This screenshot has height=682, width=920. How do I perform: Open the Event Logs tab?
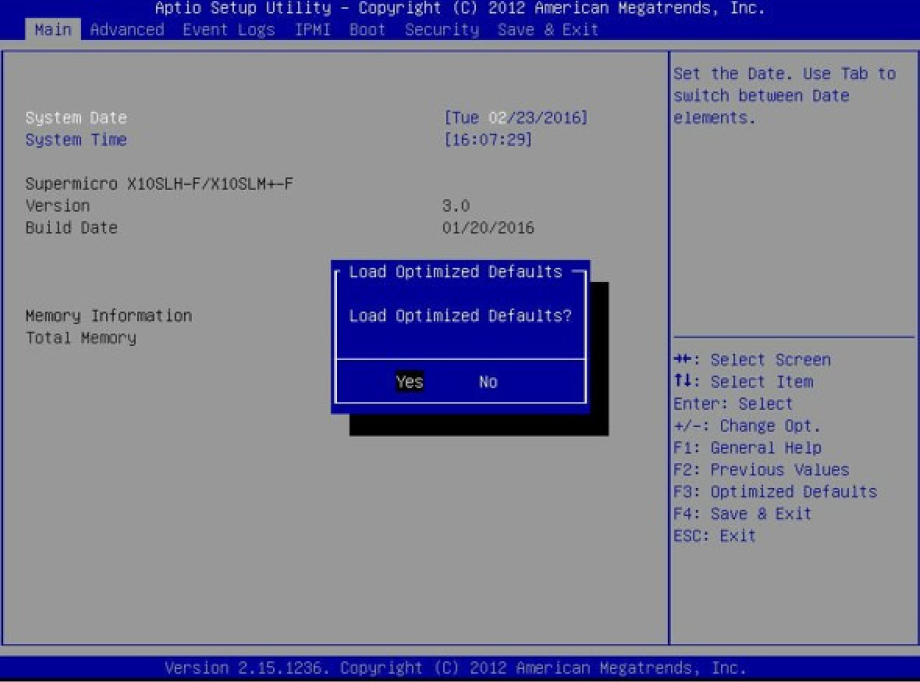[x=228, y=29]
